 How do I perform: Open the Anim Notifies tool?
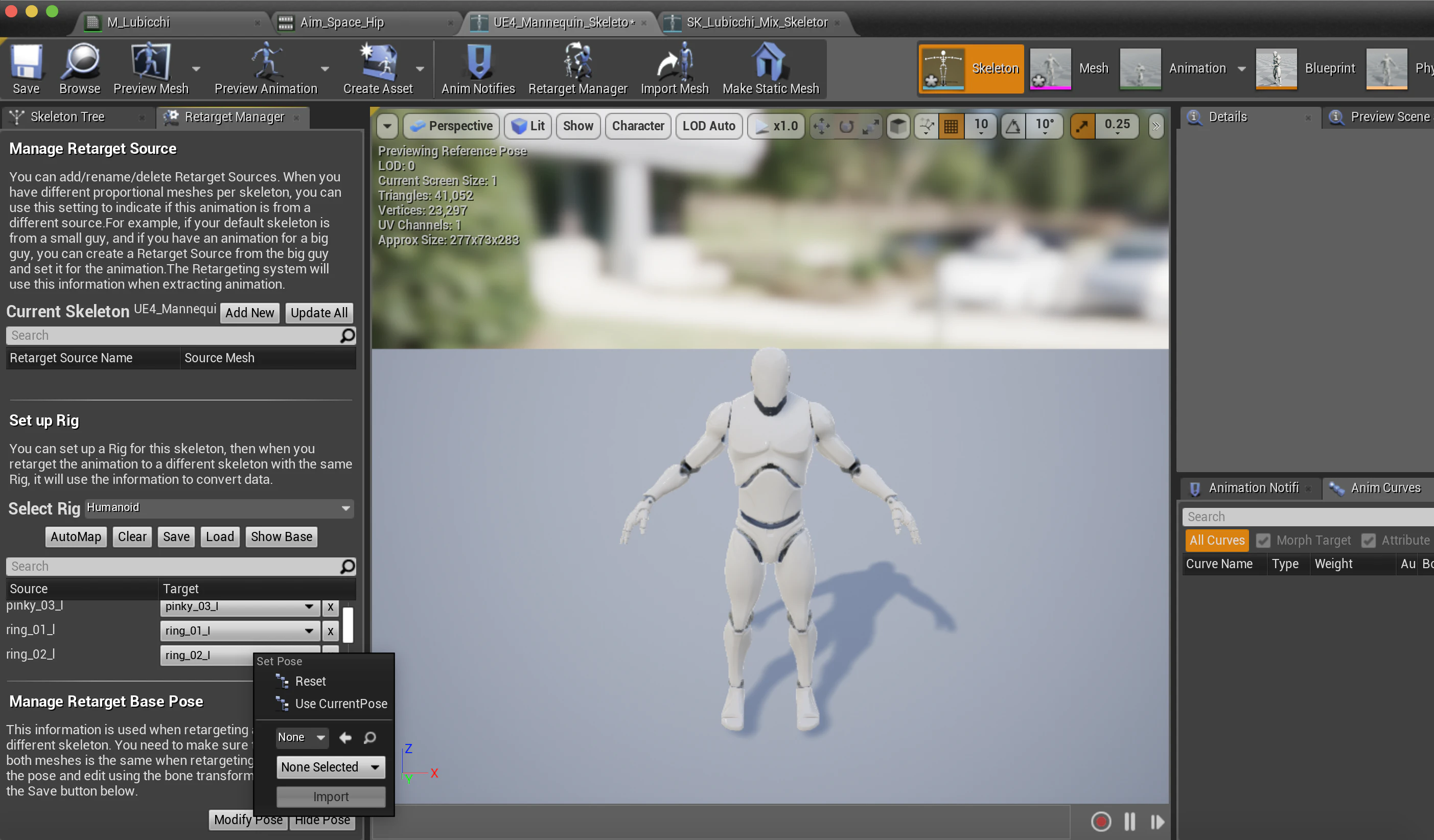pyautogui.click(x=478, y=69)
